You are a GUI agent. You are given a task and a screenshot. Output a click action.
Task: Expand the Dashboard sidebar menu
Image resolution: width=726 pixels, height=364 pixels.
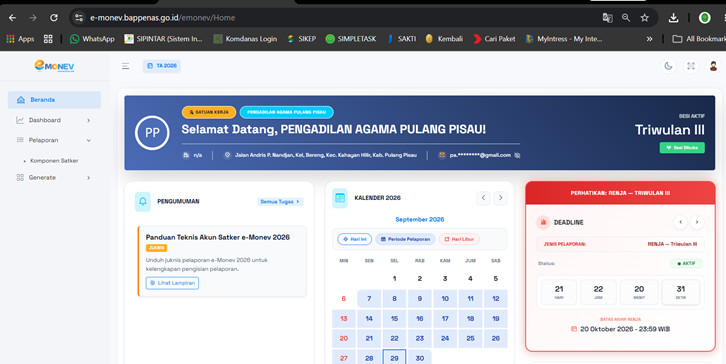point(54,120)
